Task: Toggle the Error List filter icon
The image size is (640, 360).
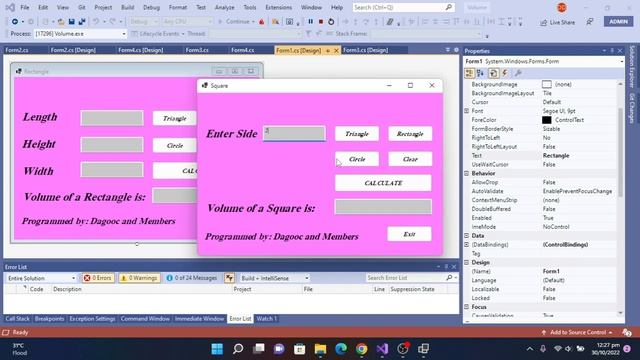Action: [229, 278]
